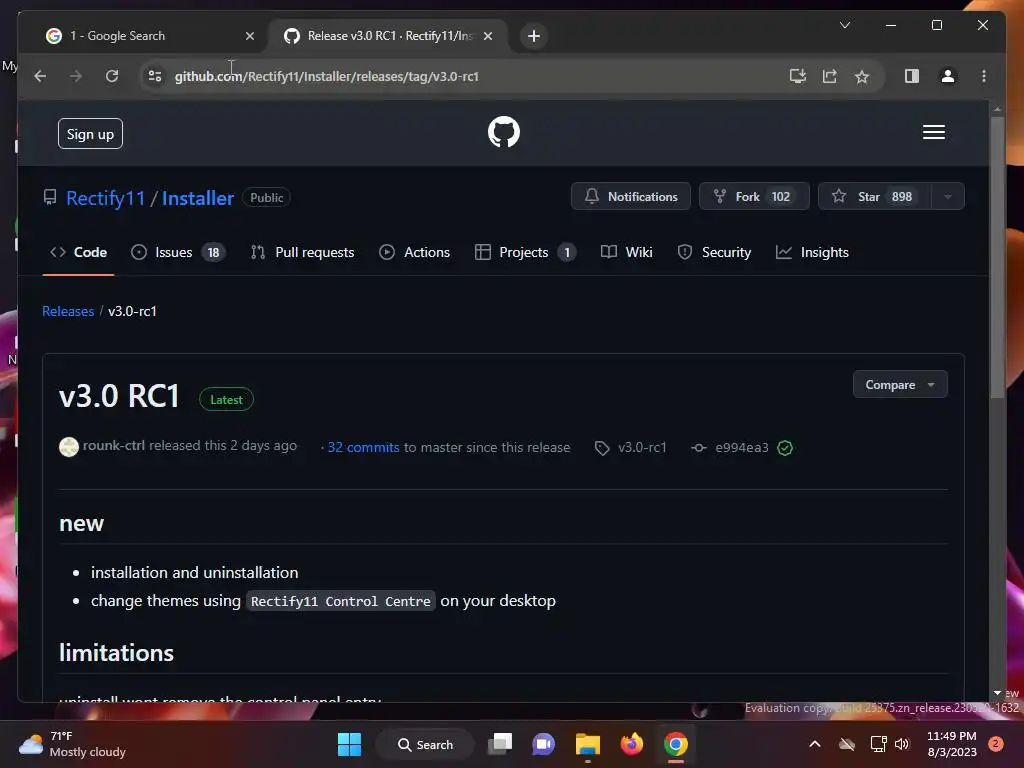Open the Pull requests tab
Image resolution: width=1024 pixels, height=768 pixels.
tap(302, 252)
